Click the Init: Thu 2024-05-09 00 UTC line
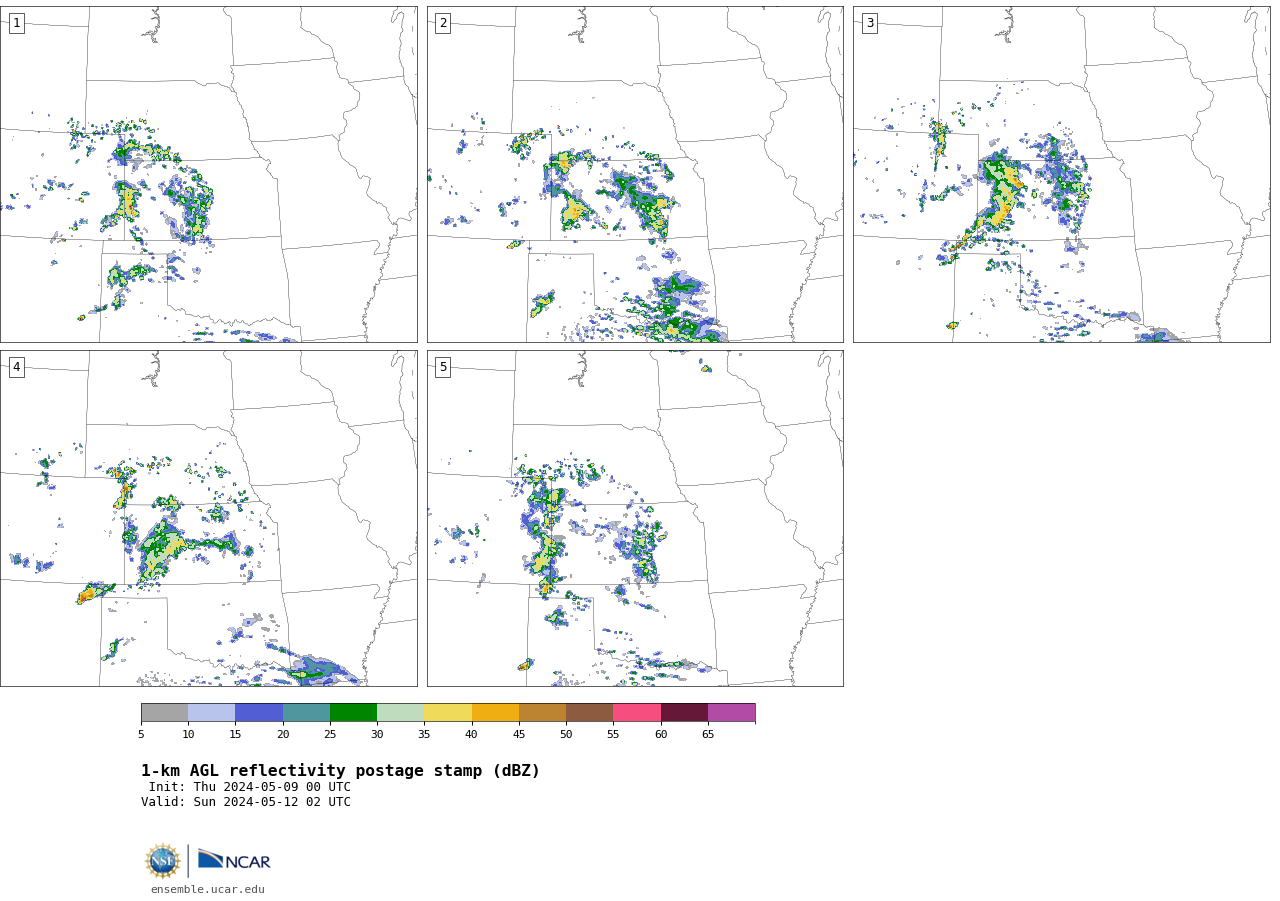This screenshot has height=901, width=1280. pos(250,787)
